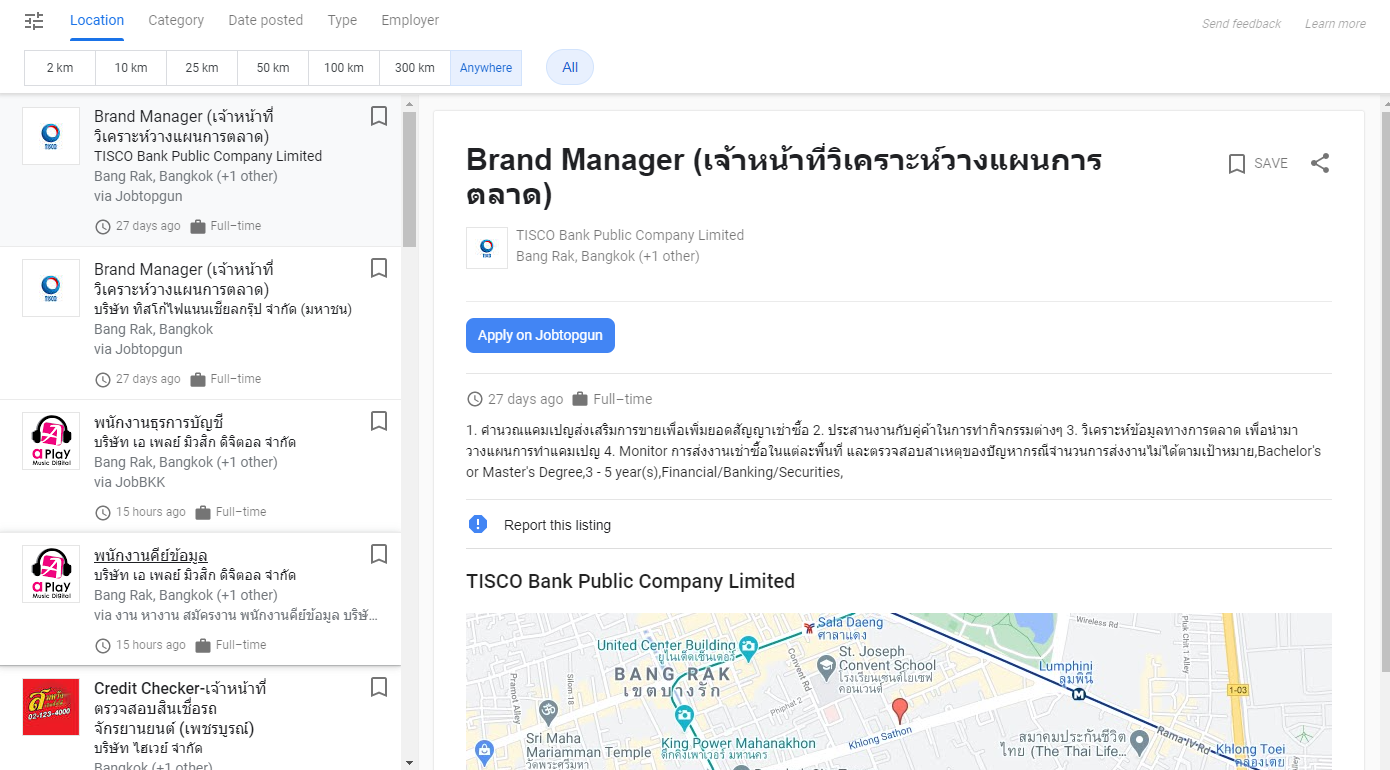This screenshot has width=1390, height=770.
Task: Choose the Anywhere distance option
Action: tap(486, 68)
